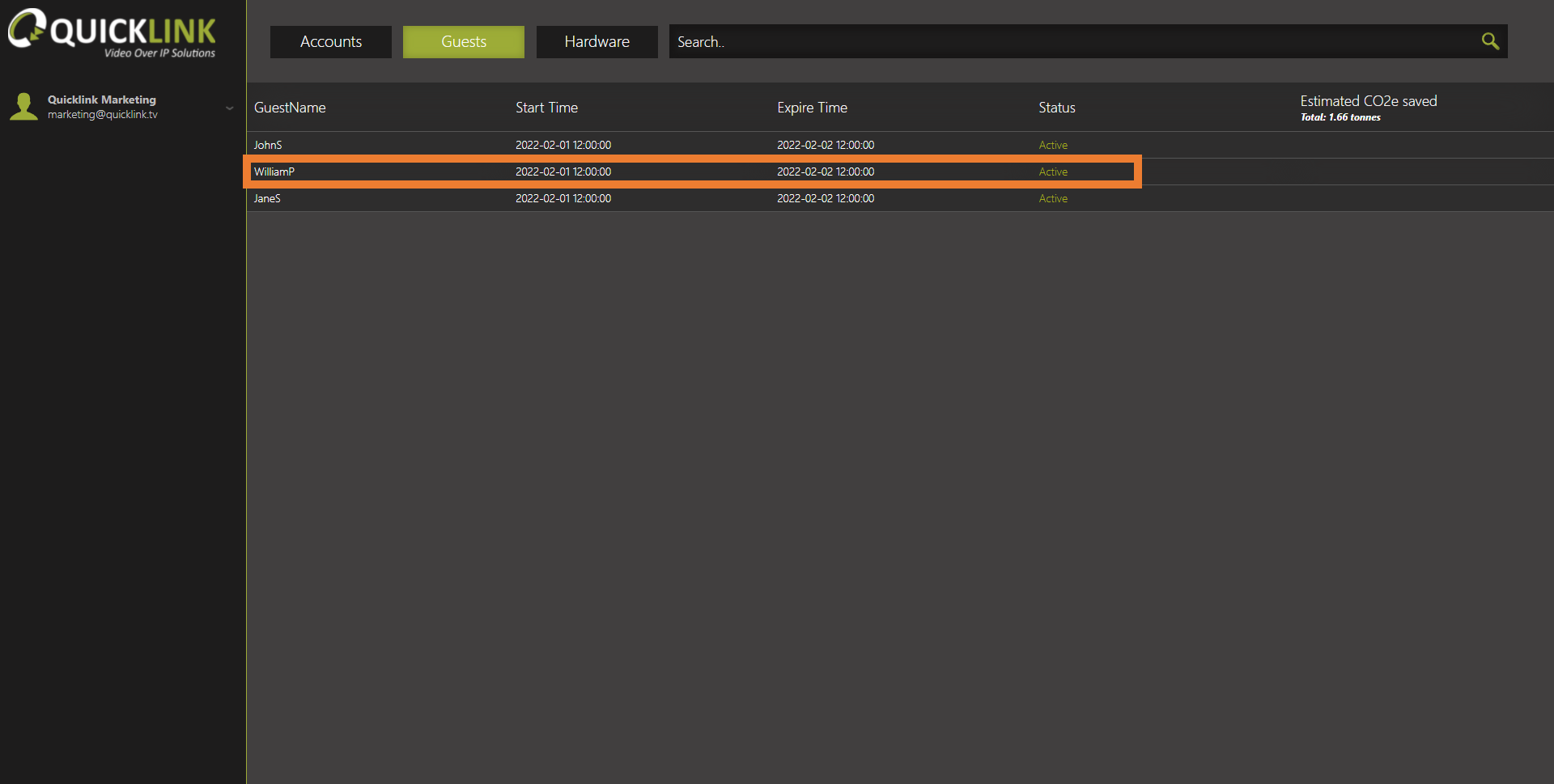Switch to the Accounts tab
The image size is (1554, 784).
coord(331,42)
